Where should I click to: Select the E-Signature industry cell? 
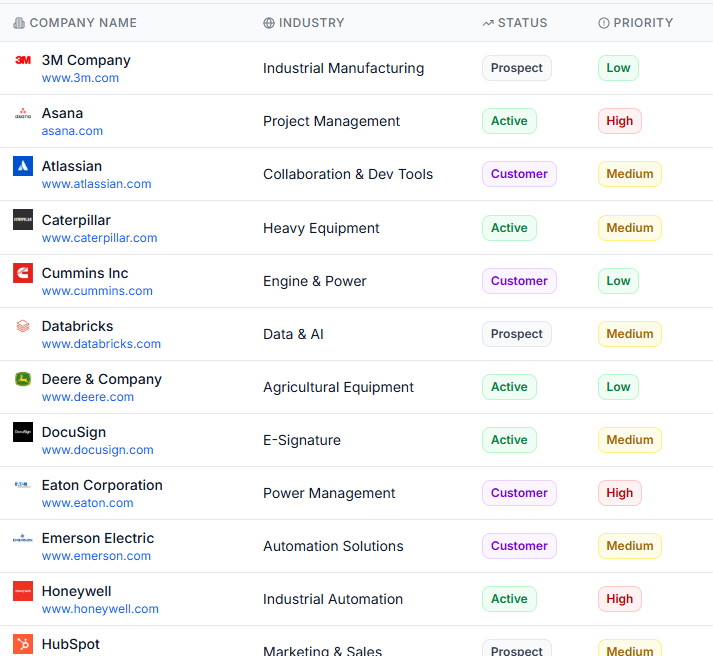coord(302,441)
